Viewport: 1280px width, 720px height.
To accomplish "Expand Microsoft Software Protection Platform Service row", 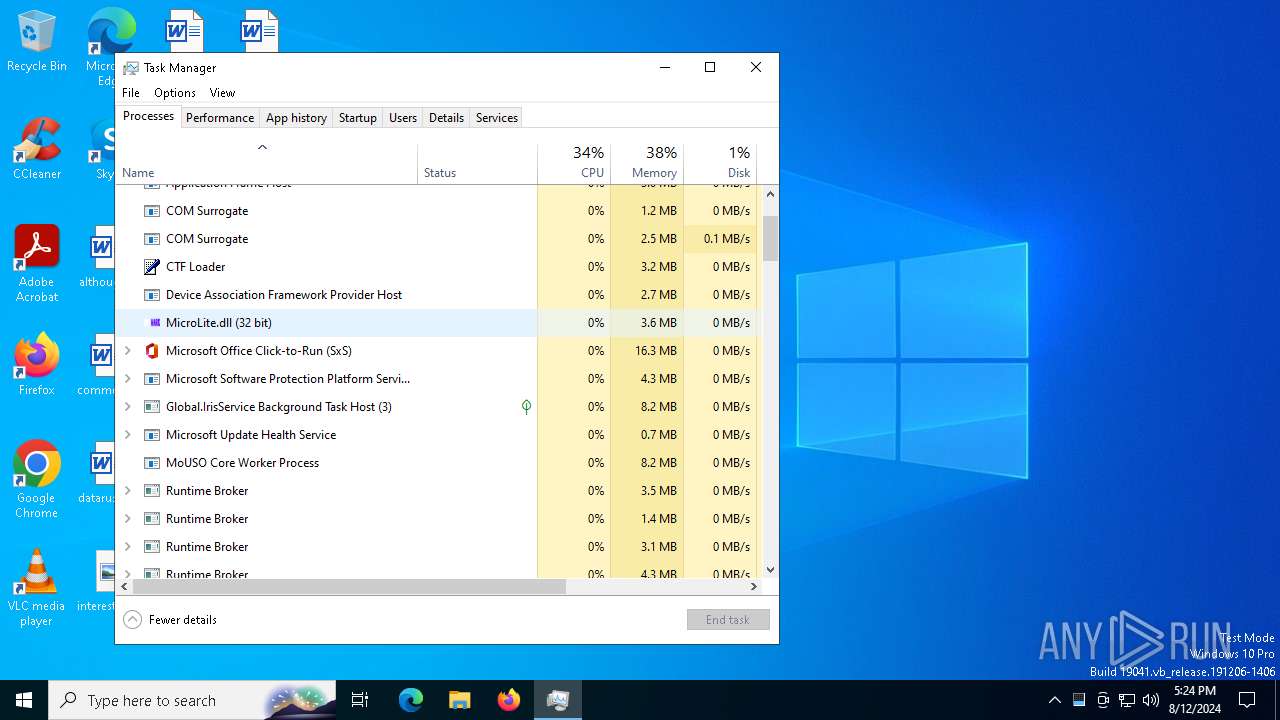I will pos(127,379).
